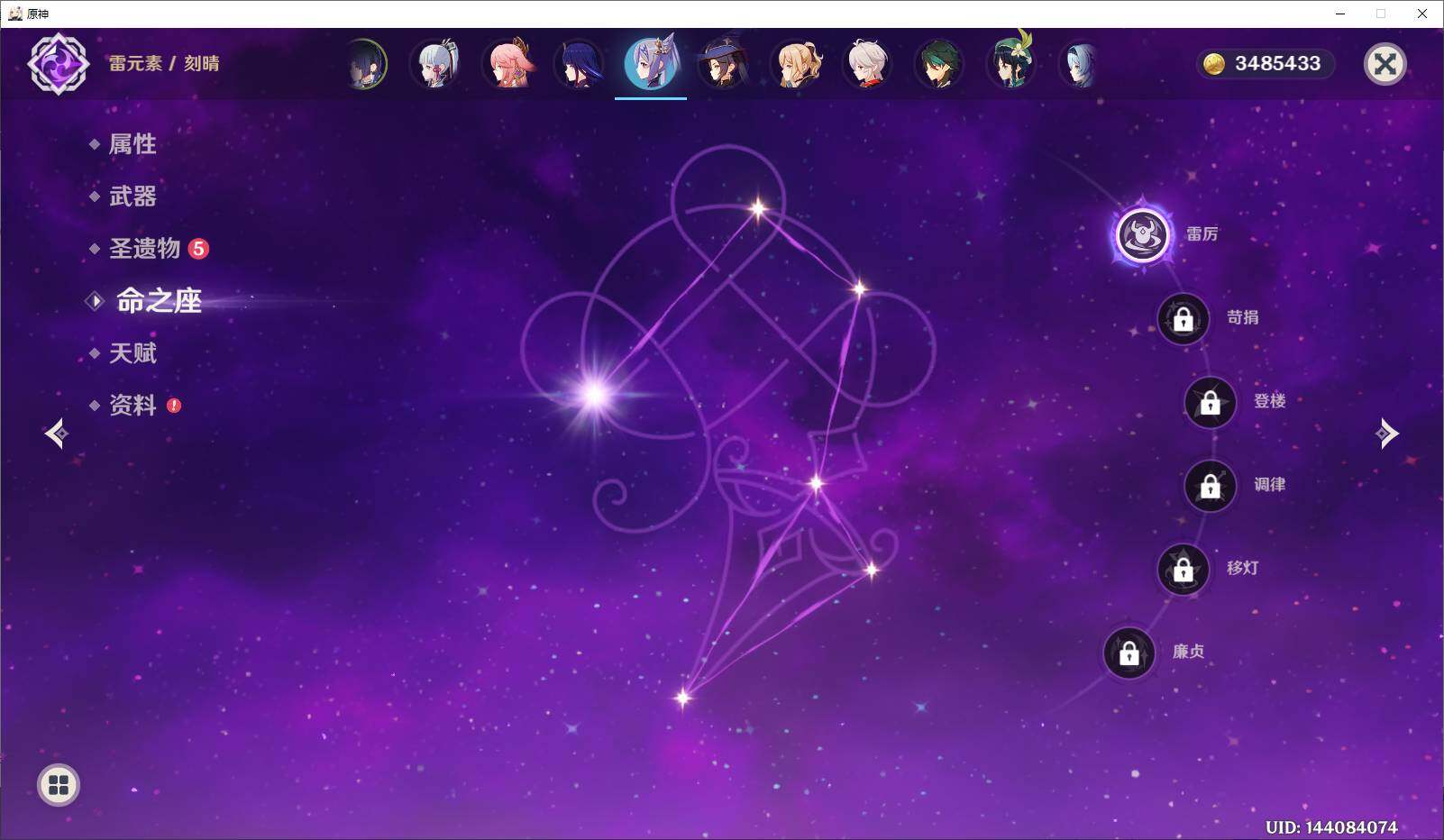
Task: Open the 武器 weapon tab
Action: click(x=133, y=196)
